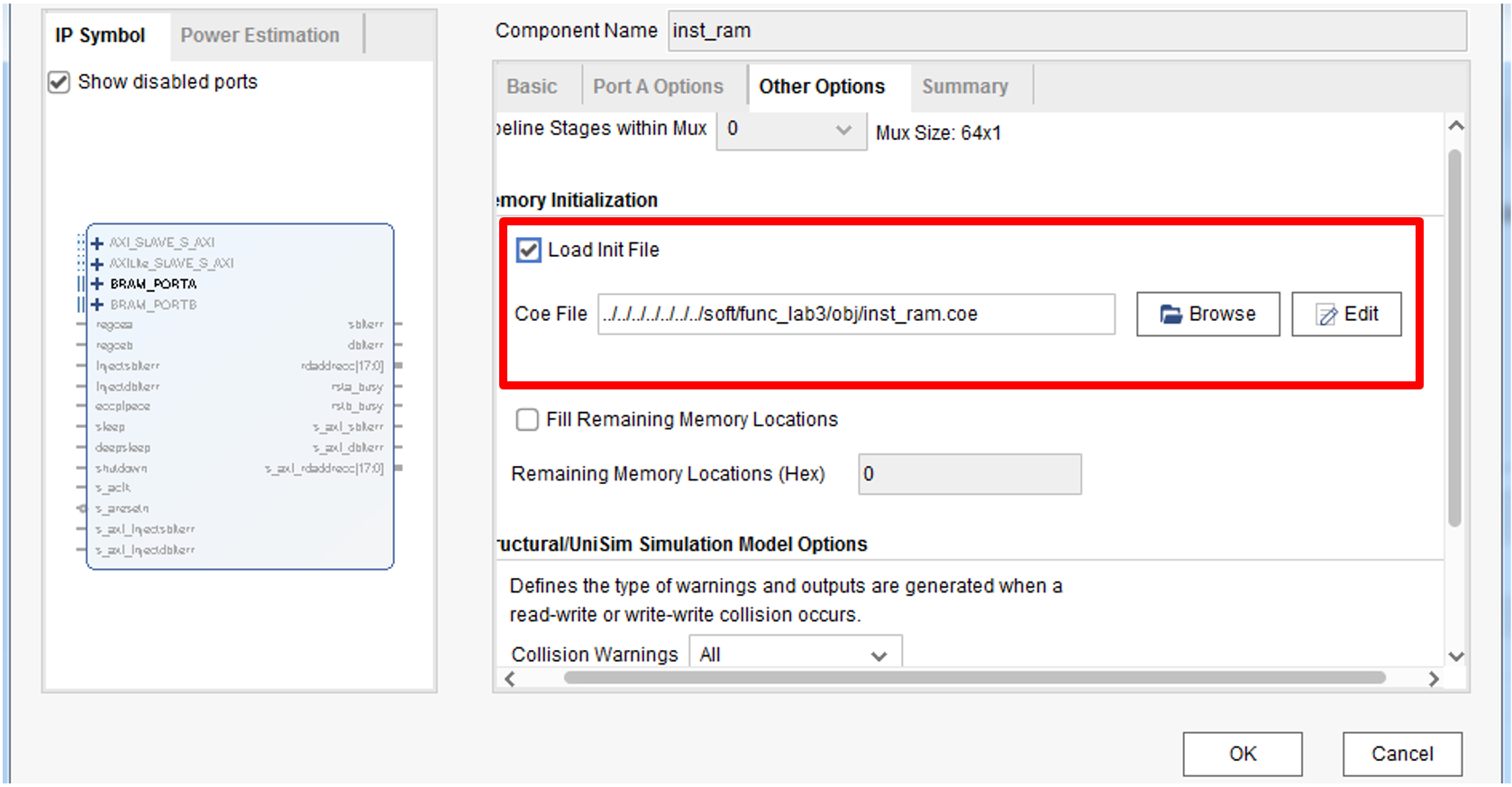Open the Pipeline Stages within Mux dropdown

click(791, 130)
